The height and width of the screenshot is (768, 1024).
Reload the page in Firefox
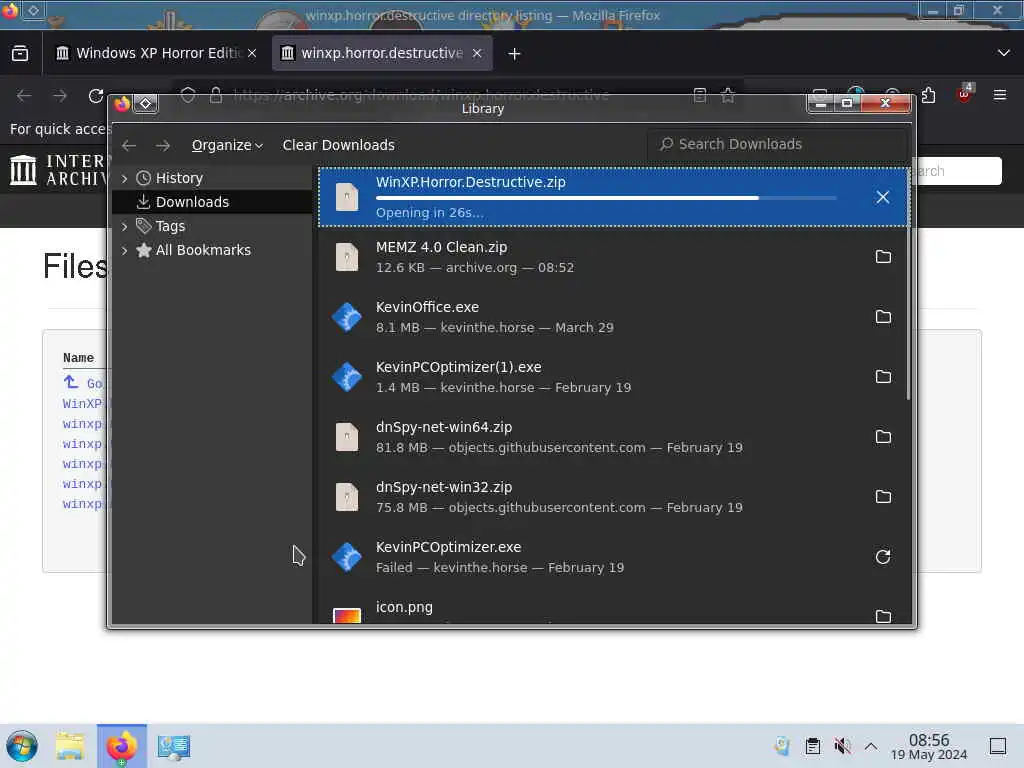coord(96,96)
